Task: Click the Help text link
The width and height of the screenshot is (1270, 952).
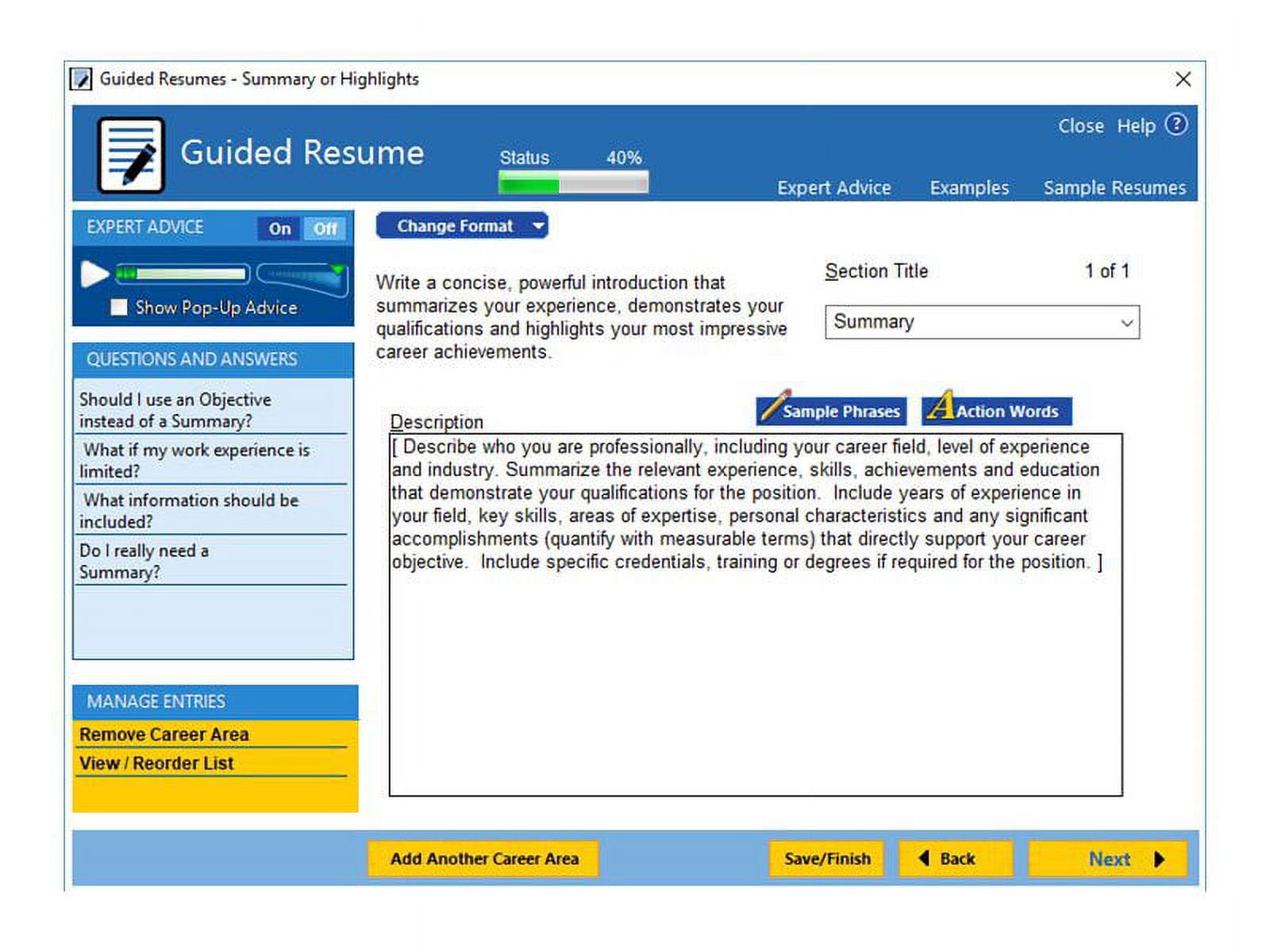Action: point(1136,126)
